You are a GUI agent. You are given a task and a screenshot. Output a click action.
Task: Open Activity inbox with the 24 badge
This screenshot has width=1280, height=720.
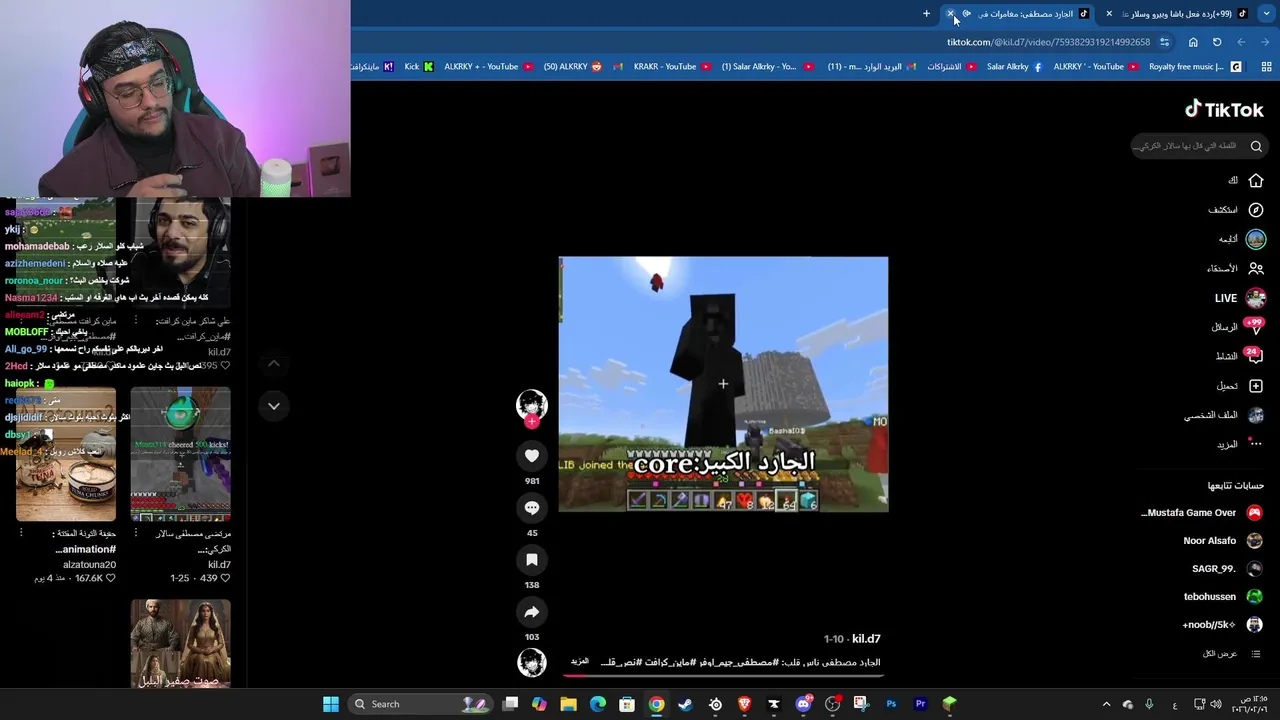point(1239,356)
